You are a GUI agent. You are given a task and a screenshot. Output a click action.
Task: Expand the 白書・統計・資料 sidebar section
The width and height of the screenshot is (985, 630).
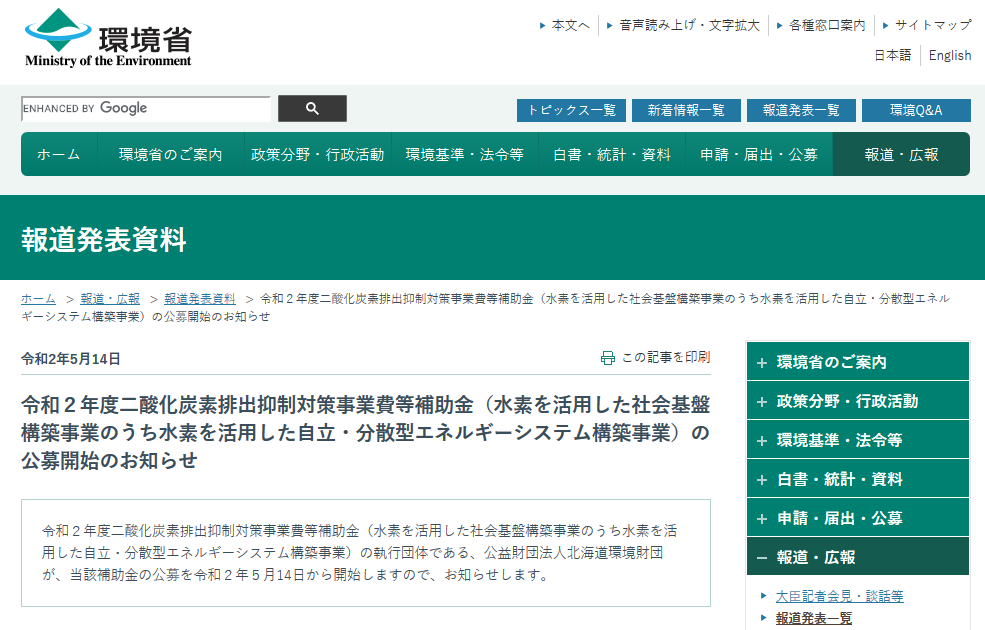(x=857, y=479)
